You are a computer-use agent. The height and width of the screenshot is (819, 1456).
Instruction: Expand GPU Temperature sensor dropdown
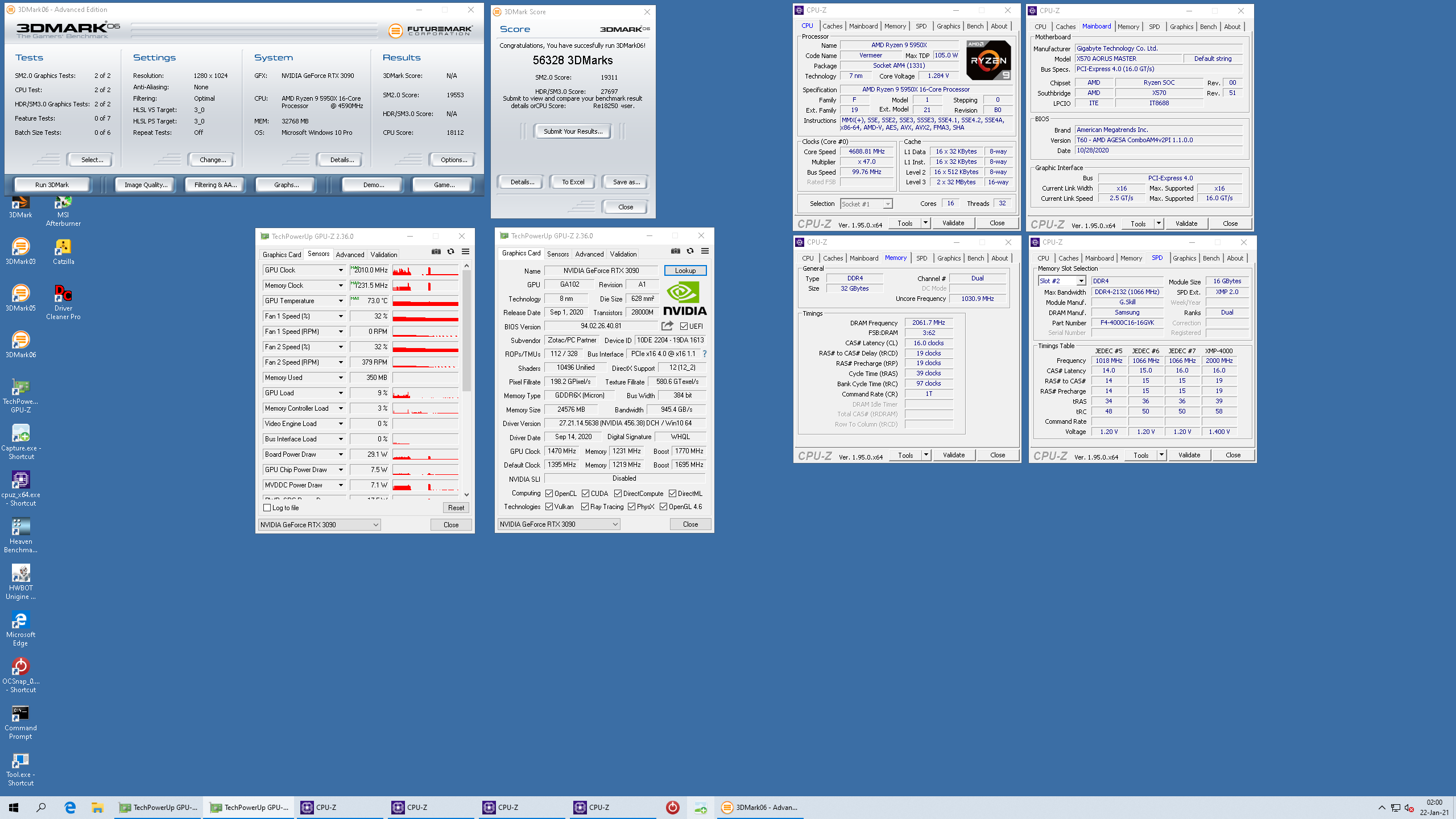341,301
